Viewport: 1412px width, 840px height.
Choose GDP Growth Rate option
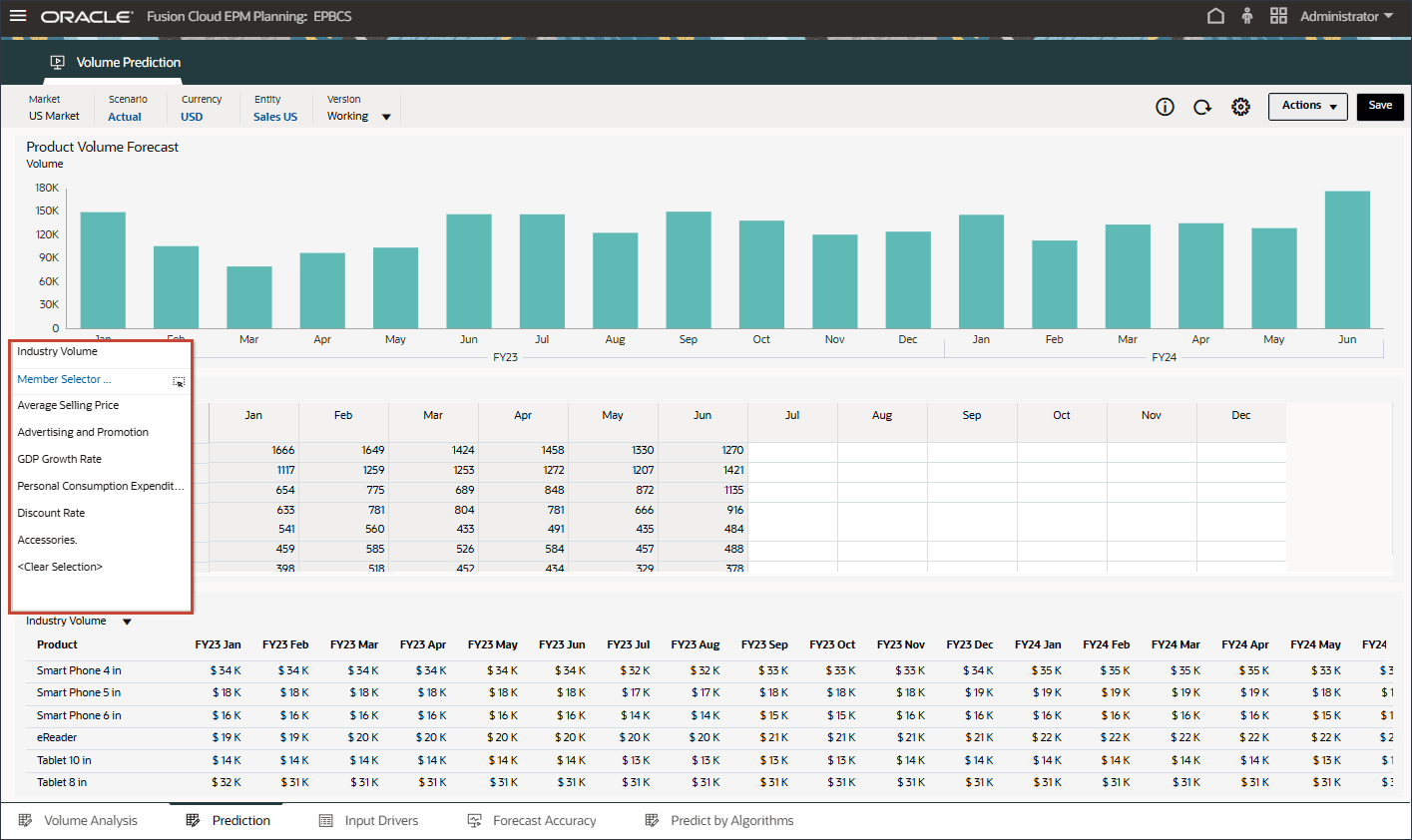[59, 459]
